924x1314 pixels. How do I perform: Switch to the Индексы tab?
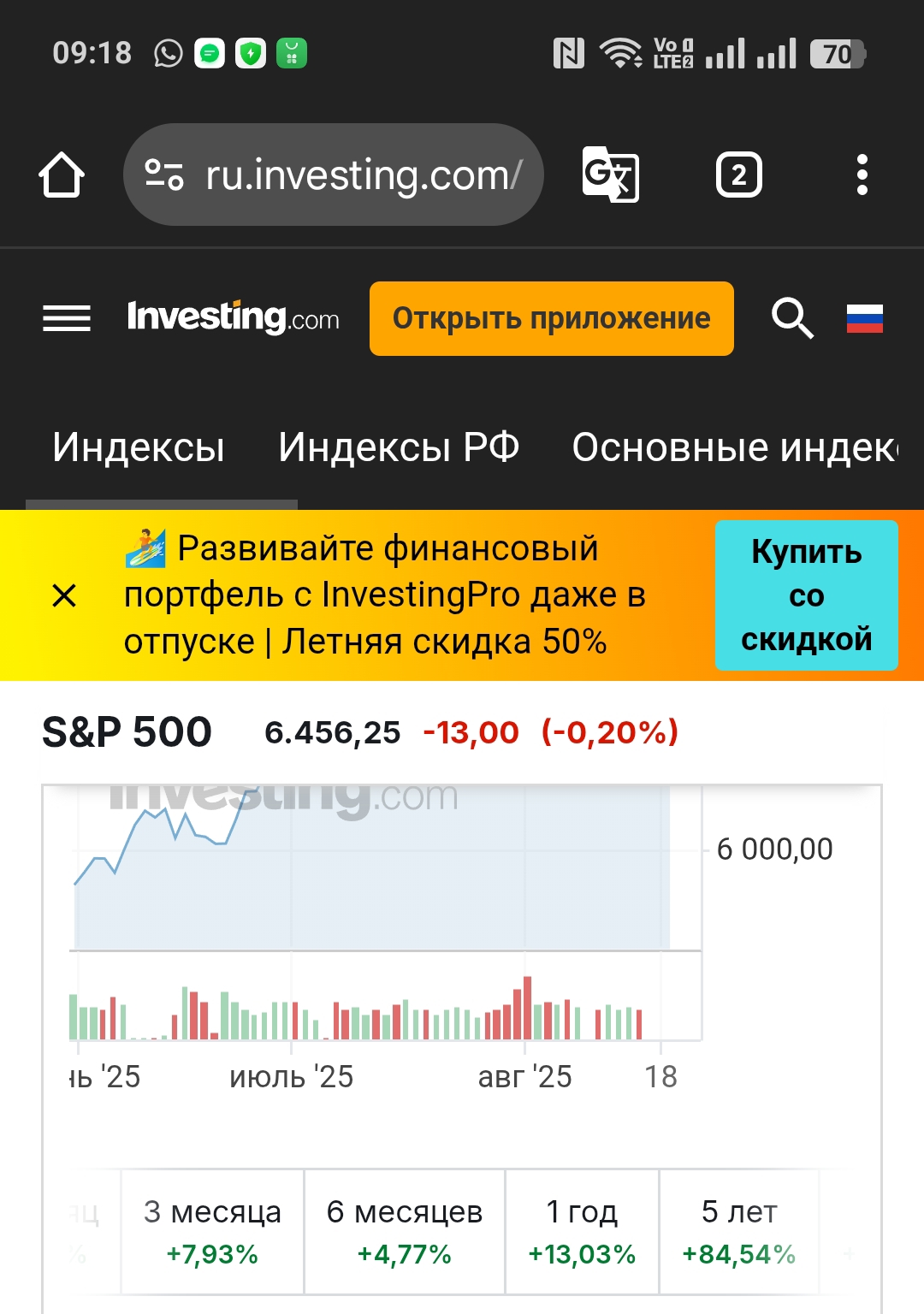coord(139,447)
